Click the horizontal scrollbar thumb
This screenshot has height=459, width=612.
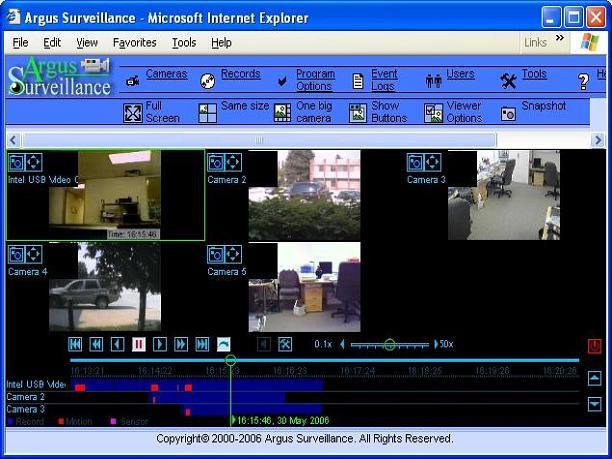259,140
